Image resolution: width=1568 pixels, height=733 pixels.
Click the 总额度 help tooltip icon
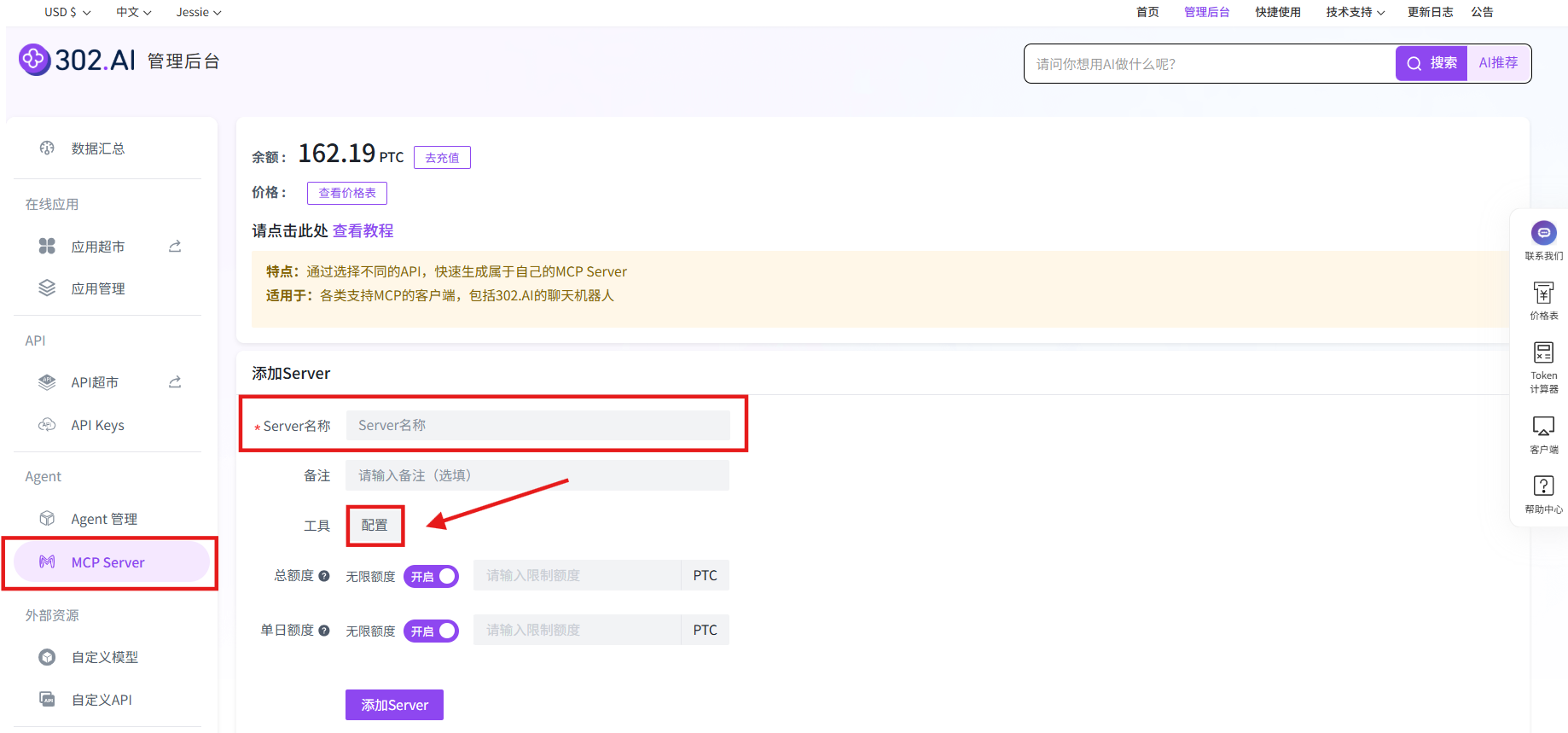click(x=324, y=576)
